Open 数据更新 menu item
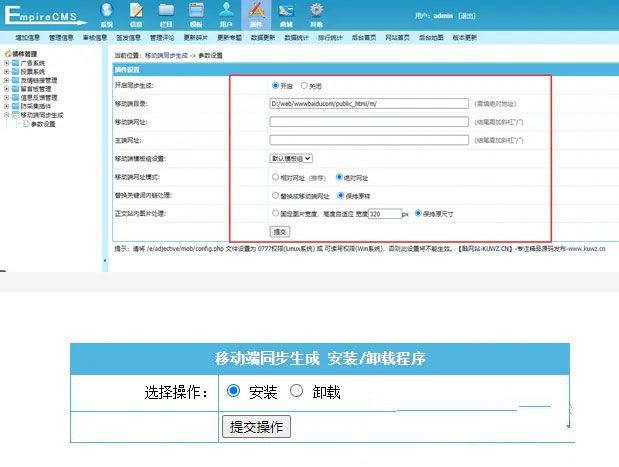Viewport: 619px width, 467px height. 263,38
